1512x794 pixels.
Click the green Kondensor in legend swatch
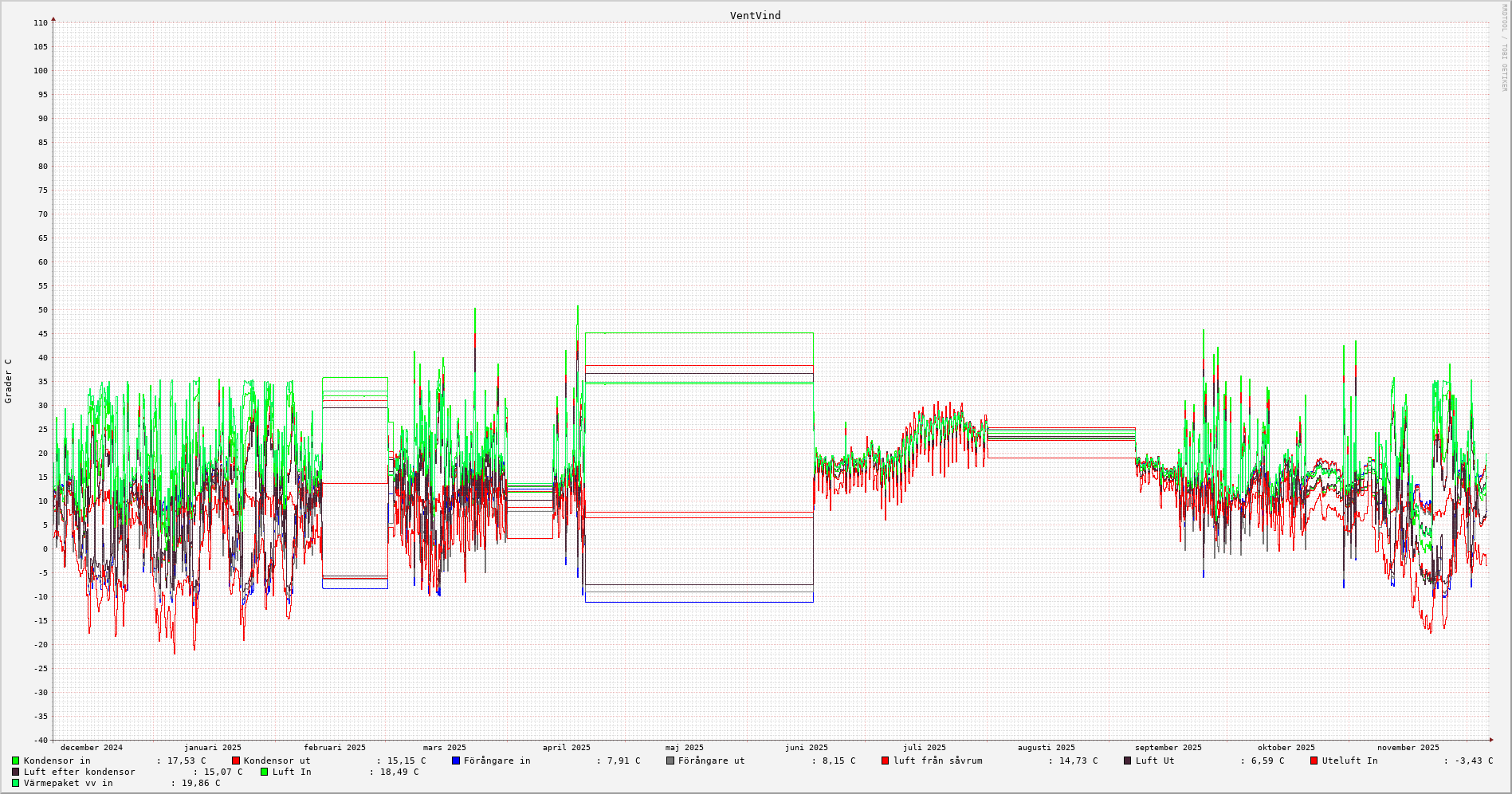pos(15,761)
